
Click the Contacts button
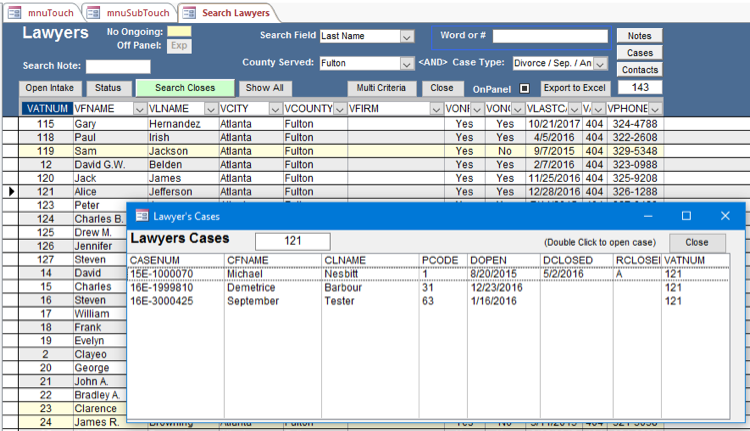point(640,70)
